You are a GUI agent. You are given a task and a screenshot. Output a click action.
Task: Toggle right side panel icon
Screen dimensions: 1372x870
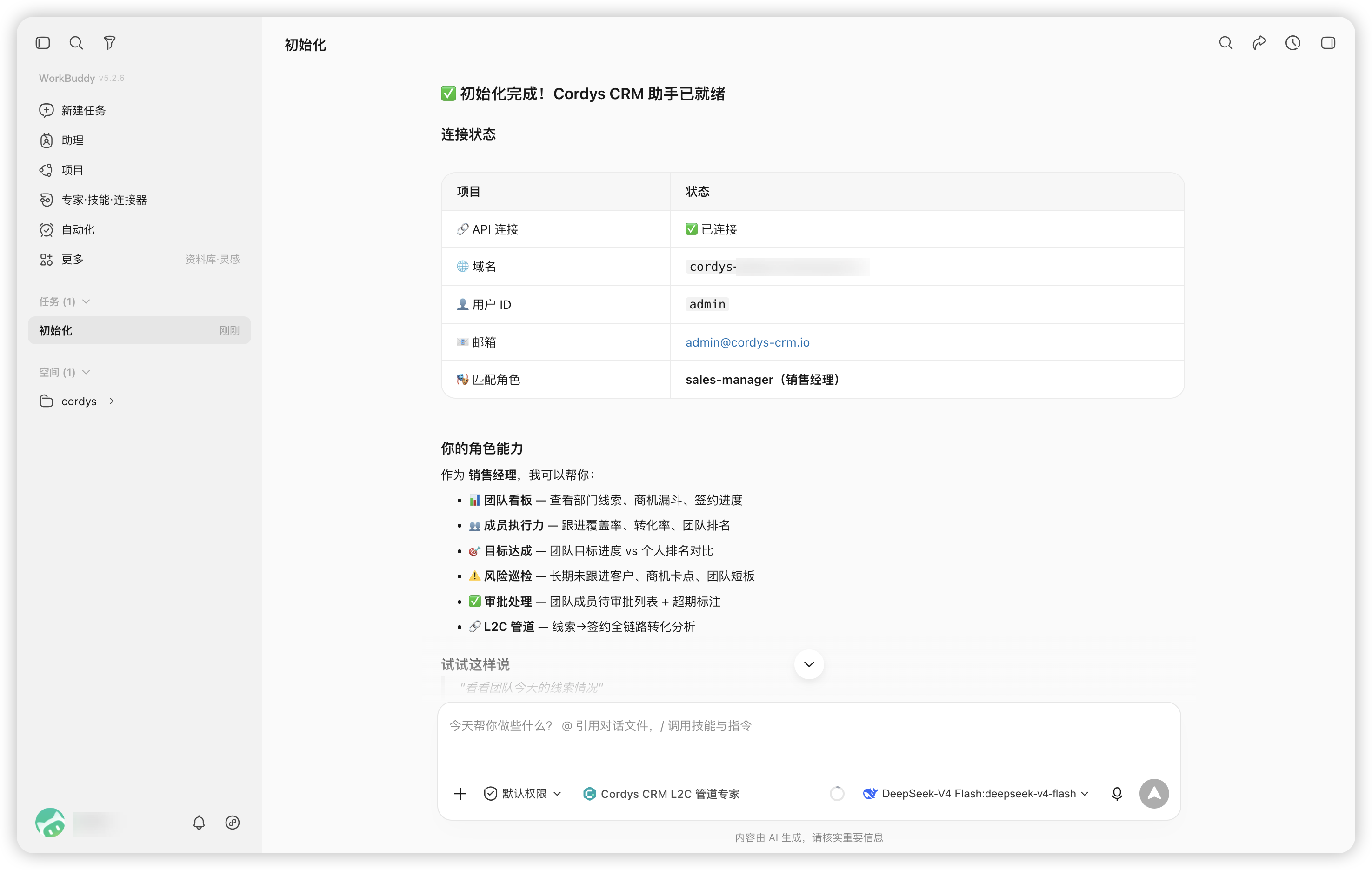pos(1328,43)
